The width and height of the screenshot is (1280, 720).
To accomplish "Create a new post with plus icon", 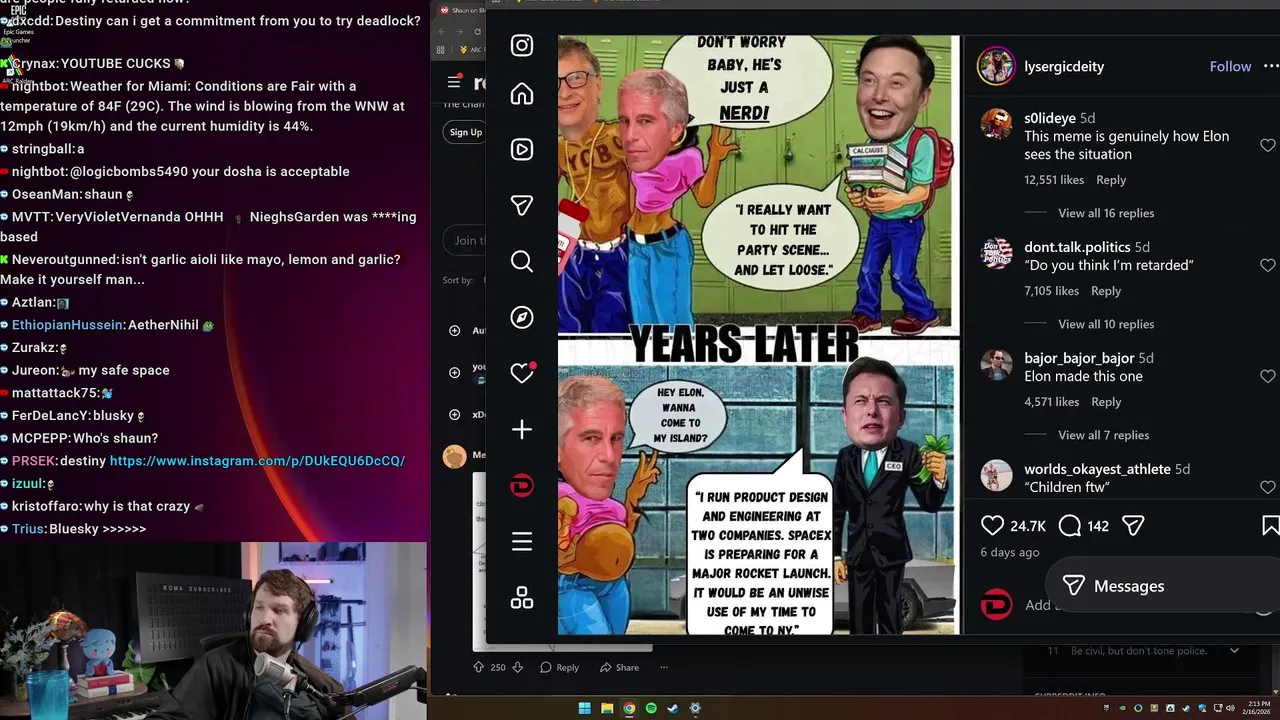I will [521, 429].
